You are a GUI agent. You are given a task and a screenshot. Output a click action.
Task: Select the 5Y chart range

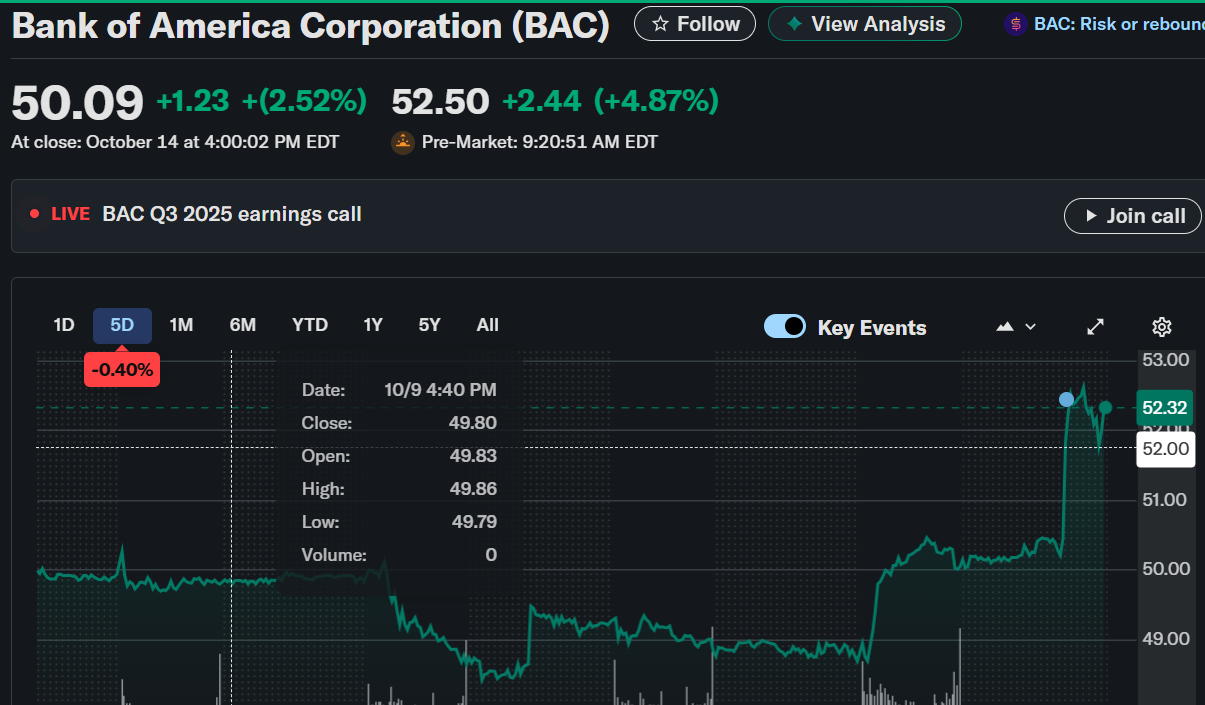point(429,325)
